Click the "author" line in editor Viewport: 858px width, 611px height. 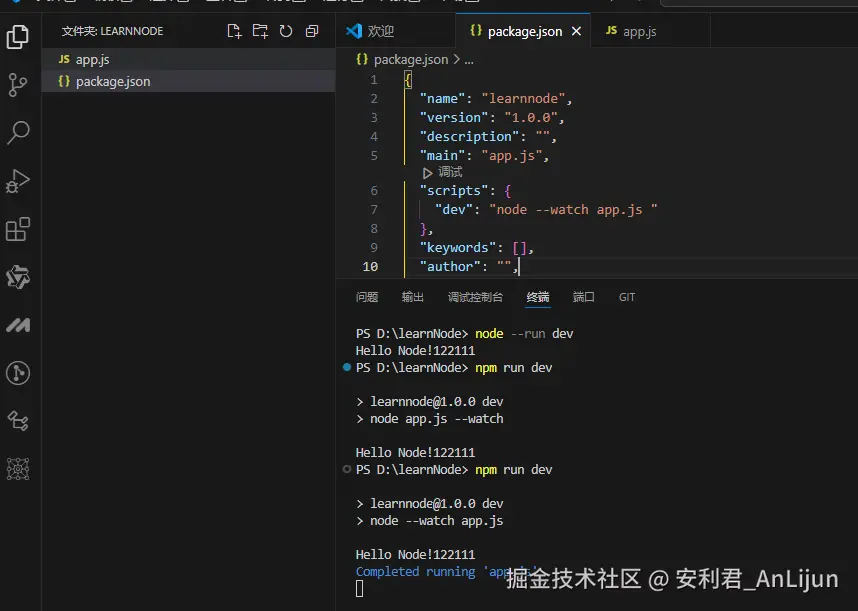point(469,266)
